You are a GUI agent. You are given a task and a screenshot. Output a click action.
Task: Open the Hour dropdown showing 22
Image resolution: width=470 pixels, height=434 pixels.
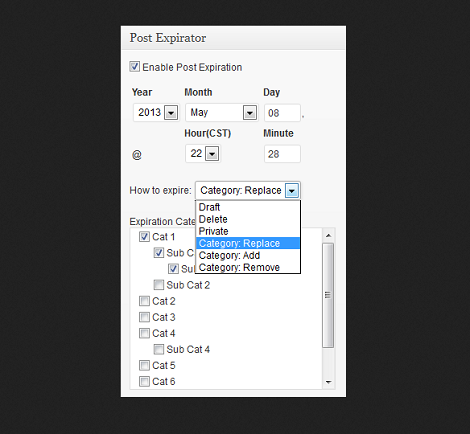(x=203, y=154)
